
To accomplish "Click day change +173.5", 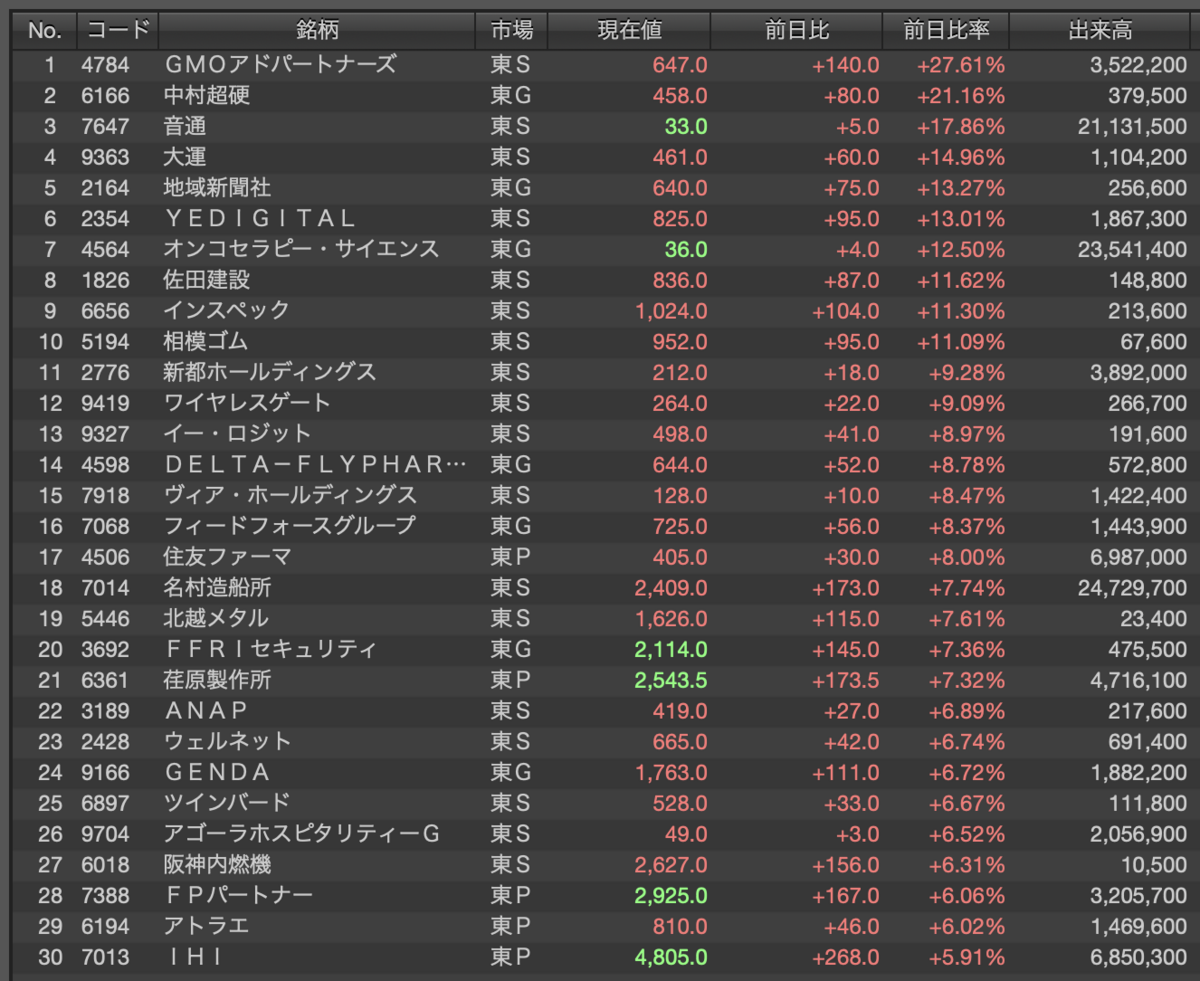I will pos(846,680).
